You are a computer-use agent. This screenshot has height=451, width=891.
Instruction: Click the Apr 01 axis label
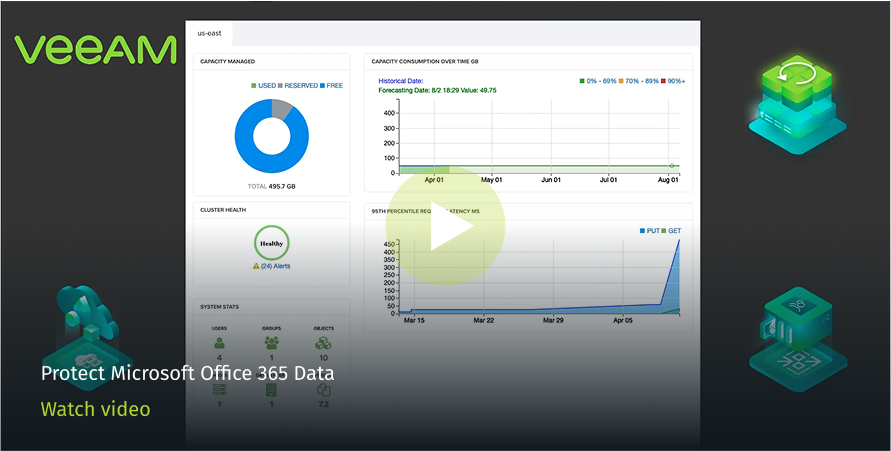coord(434,180)
